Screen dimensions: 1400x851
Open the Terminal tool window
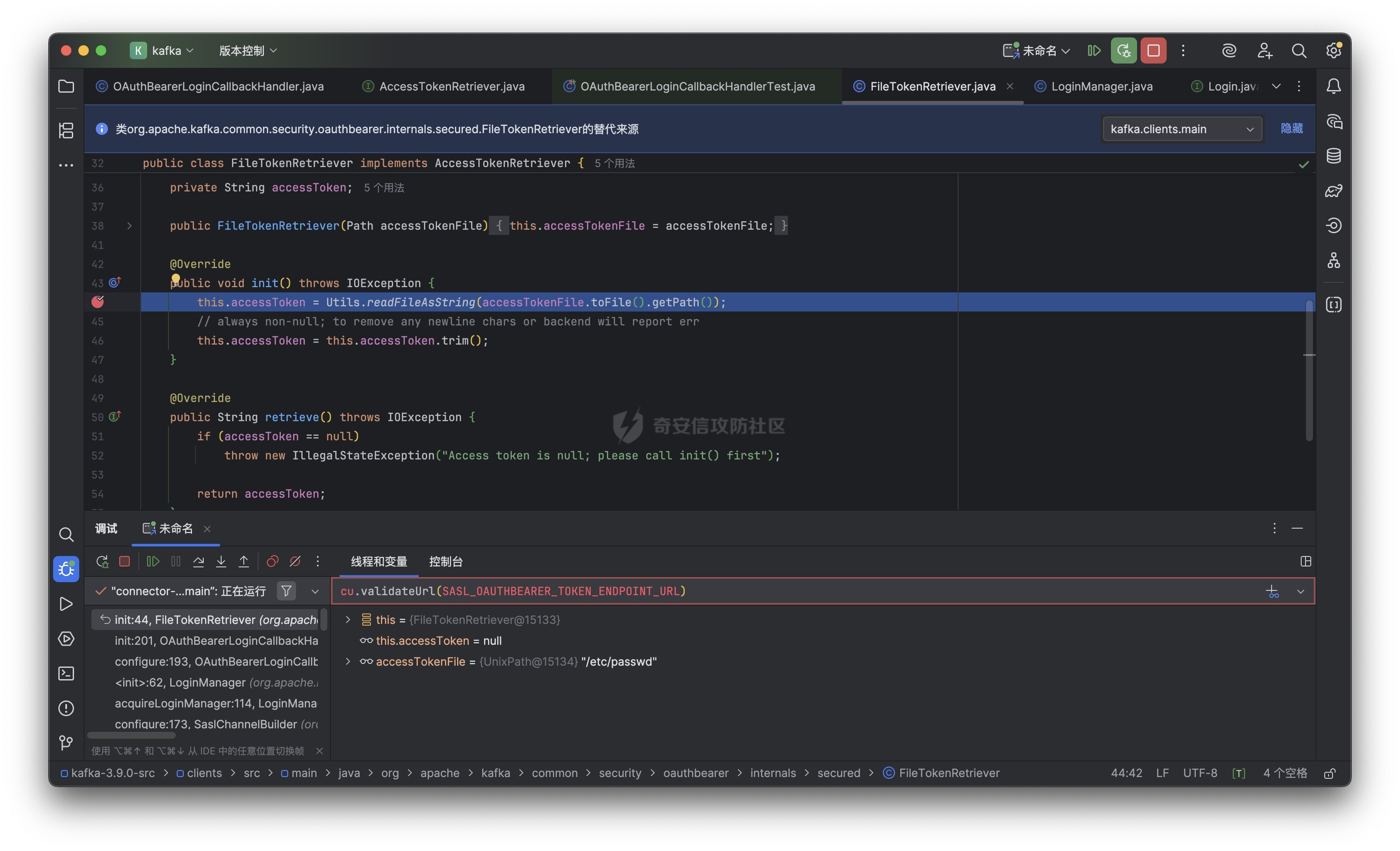click(66, 673)
